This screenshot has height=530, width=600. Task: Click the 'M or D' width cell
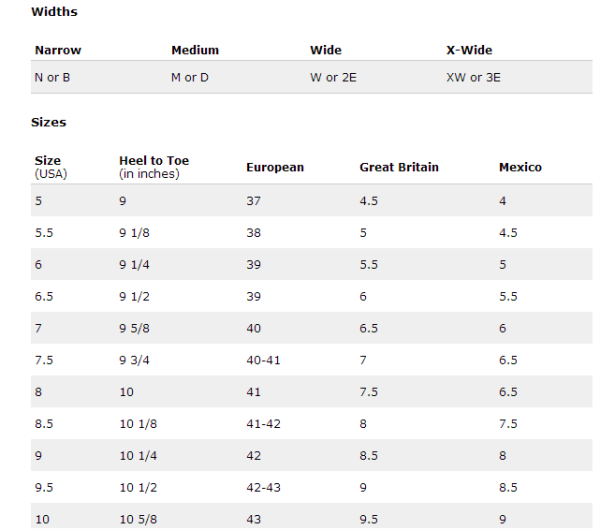[x=190, y=78]
